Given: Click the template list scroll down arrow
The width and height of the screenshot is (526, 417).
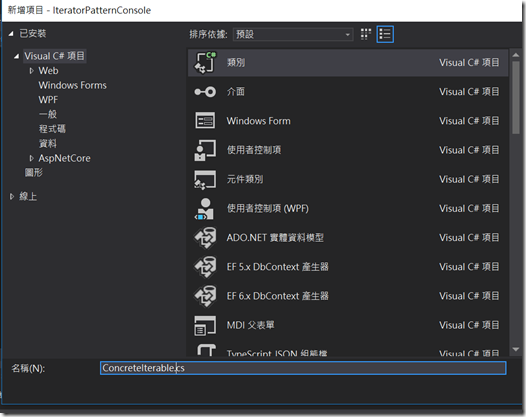Looking at the screenshot, I should 516,349.
